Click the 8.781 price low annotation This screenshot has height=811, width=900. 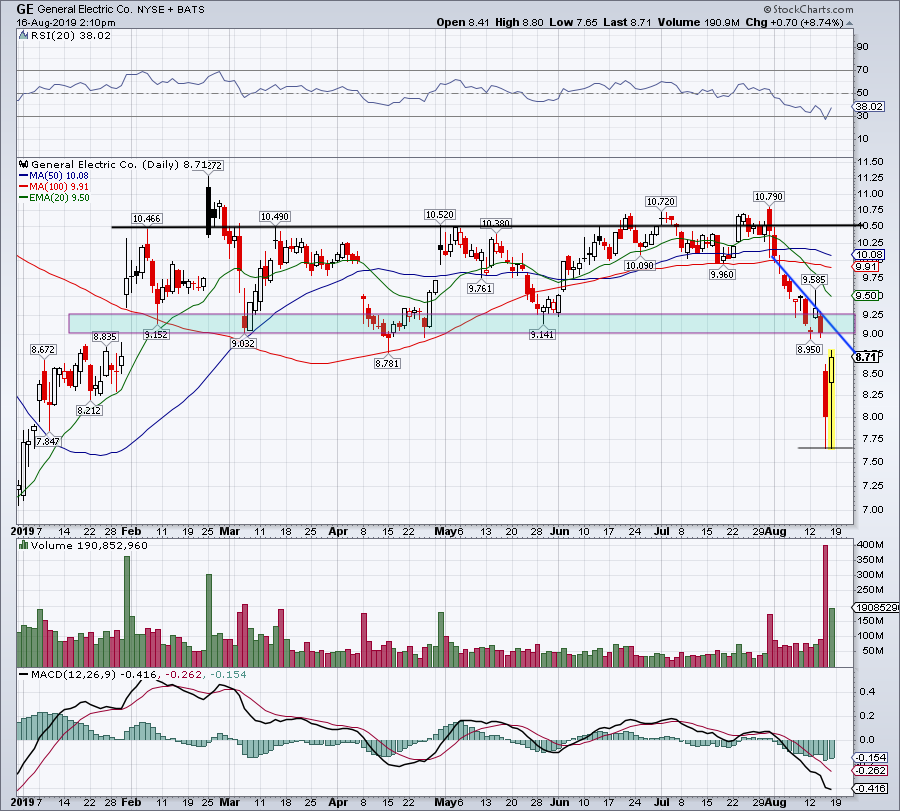coord(387,363)
